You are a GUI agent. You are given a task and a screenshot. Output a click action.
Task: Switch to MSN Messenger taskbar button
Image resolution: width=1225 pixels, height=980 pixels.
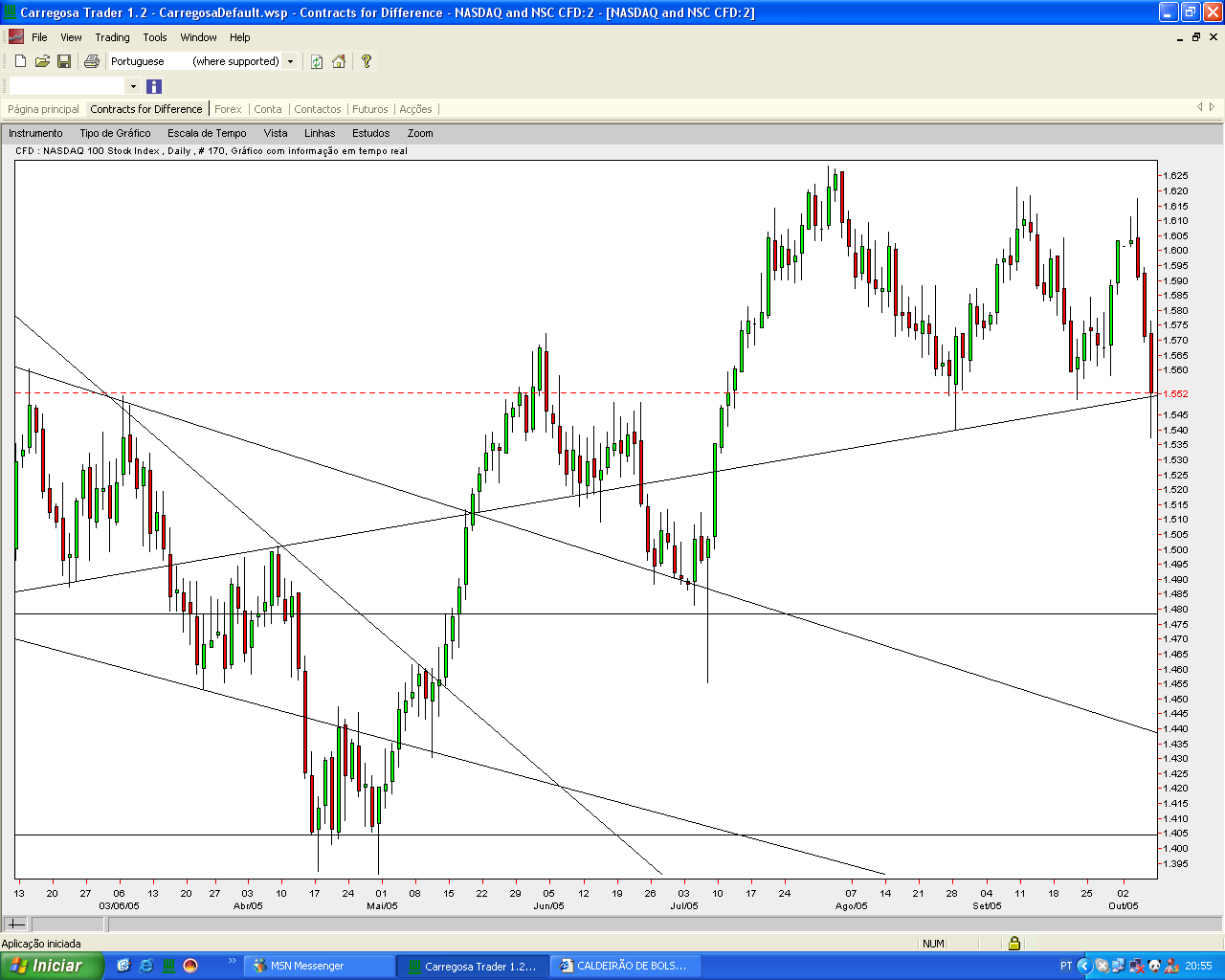point(320,966)
